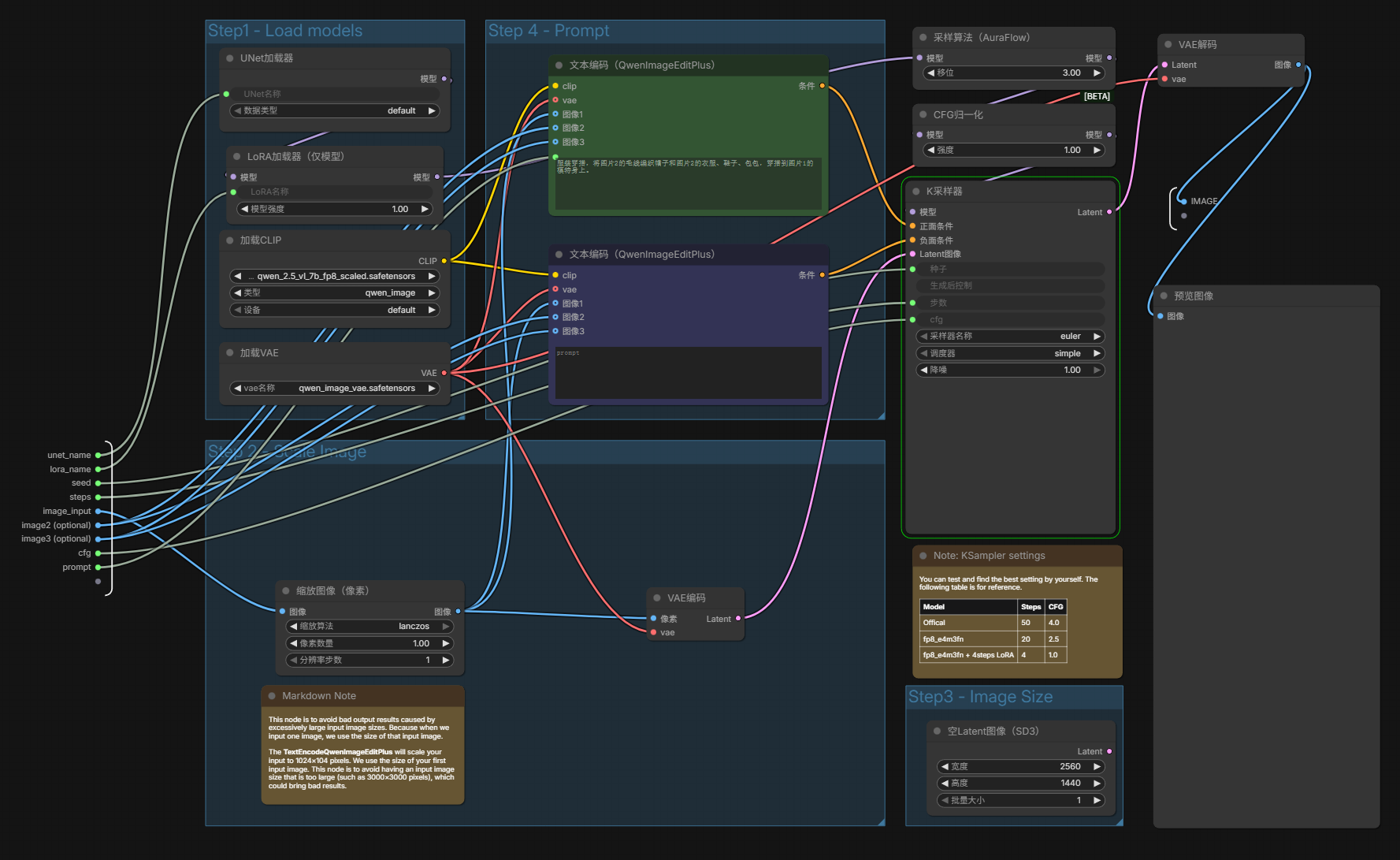Select the Step1 - Load models group title
This screenshot has height=860, width=1400.
[x=285, y=31]
